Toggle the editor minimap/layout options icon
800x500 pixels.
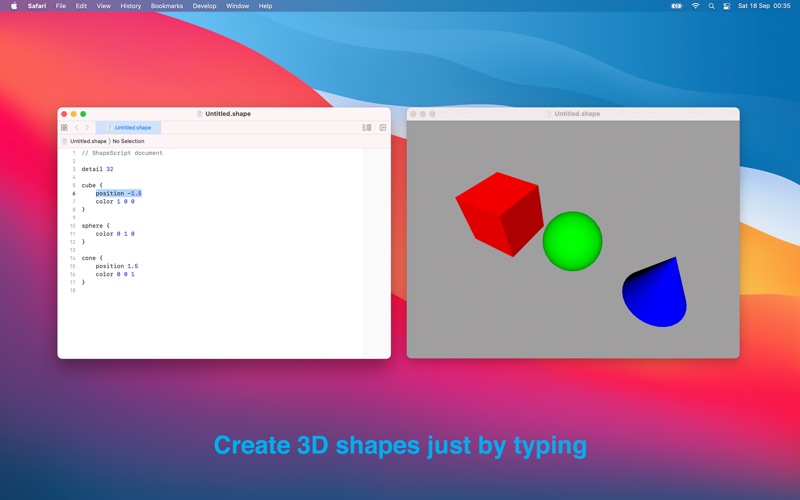pos(367,128)
